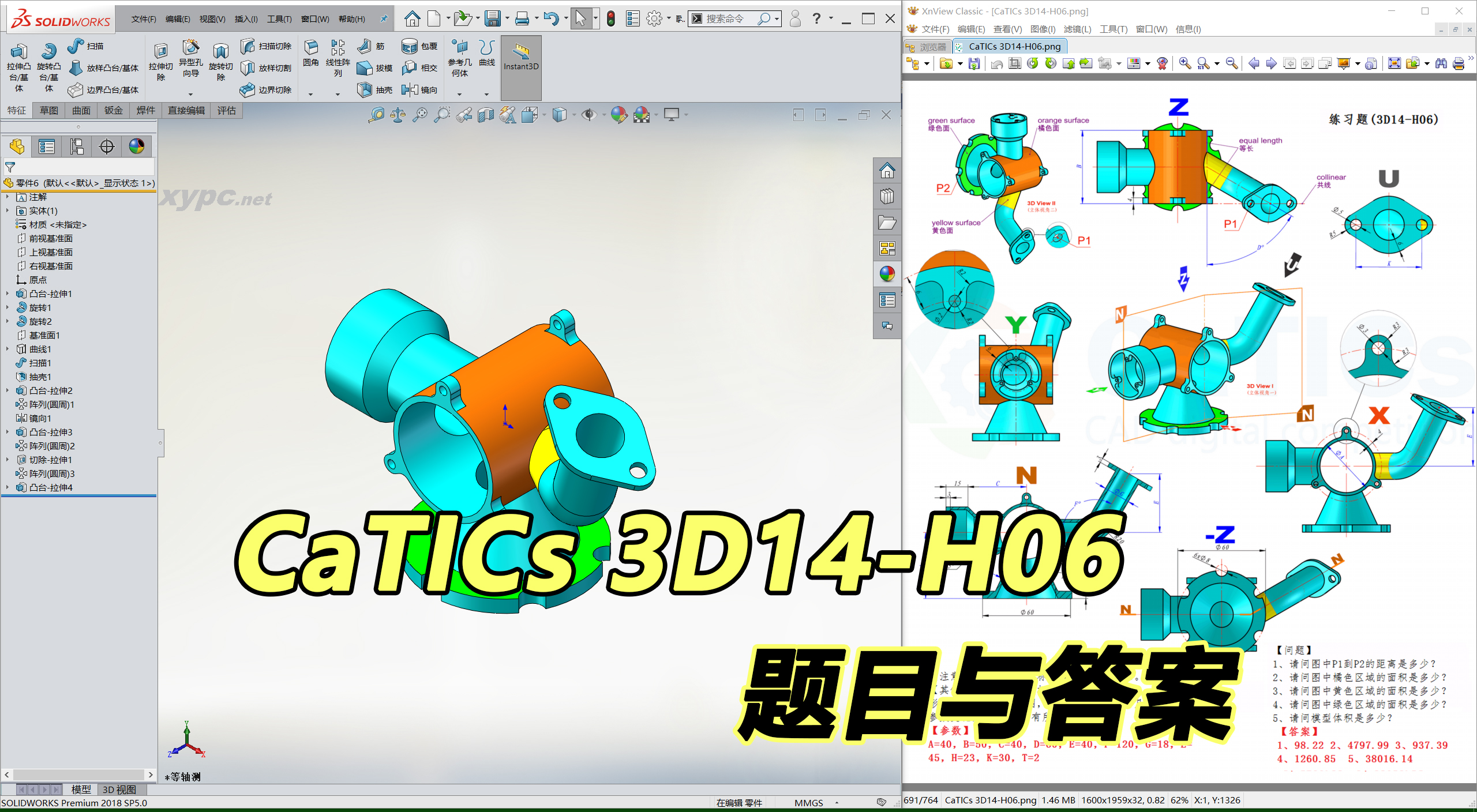Click the XnView print icon
The height and width of the screenshot is (812, 1477).
tap(1459, 63)
